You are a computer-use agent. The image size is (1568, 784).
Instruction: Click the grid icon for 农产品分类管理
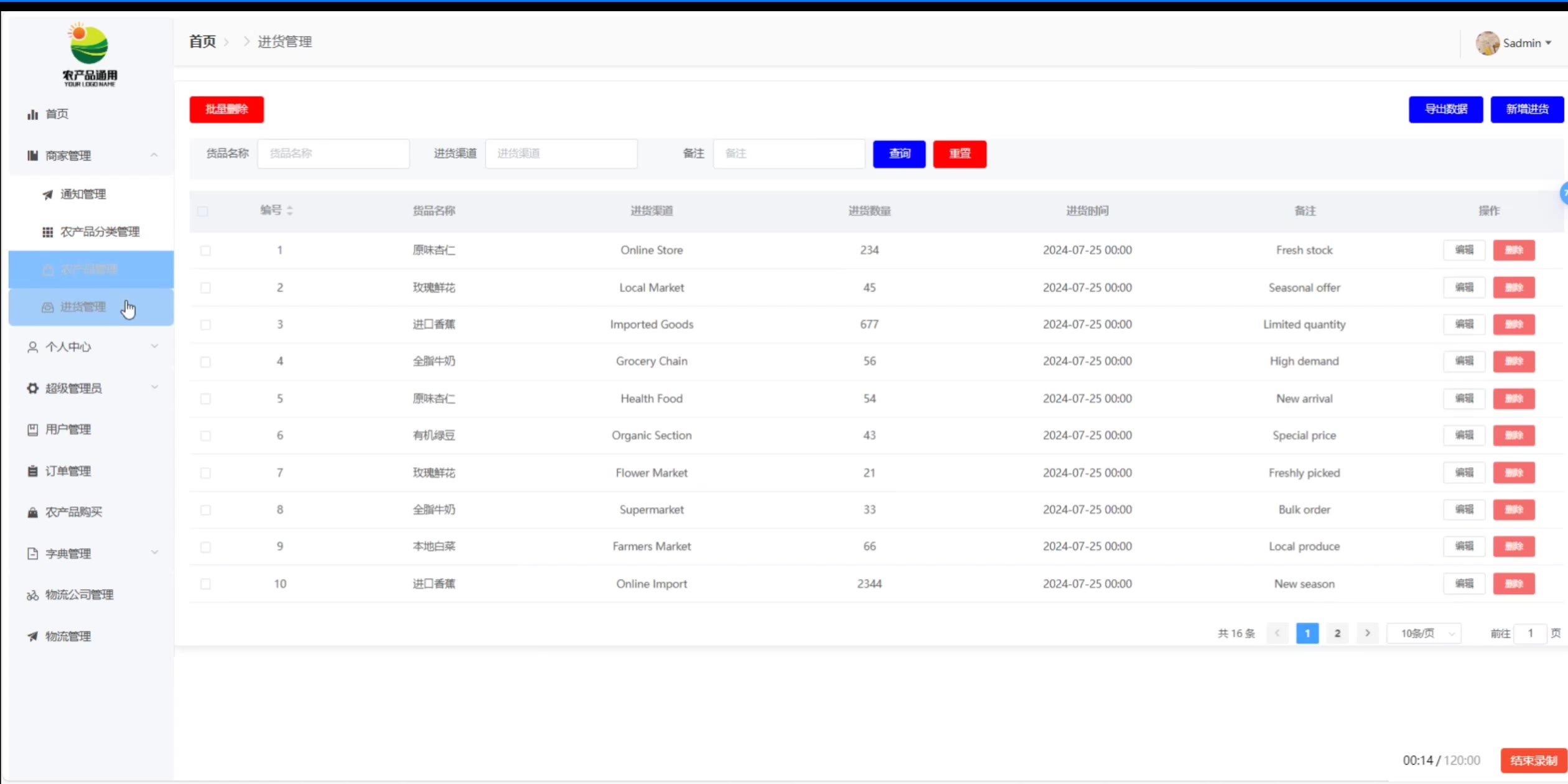point(47,232)
